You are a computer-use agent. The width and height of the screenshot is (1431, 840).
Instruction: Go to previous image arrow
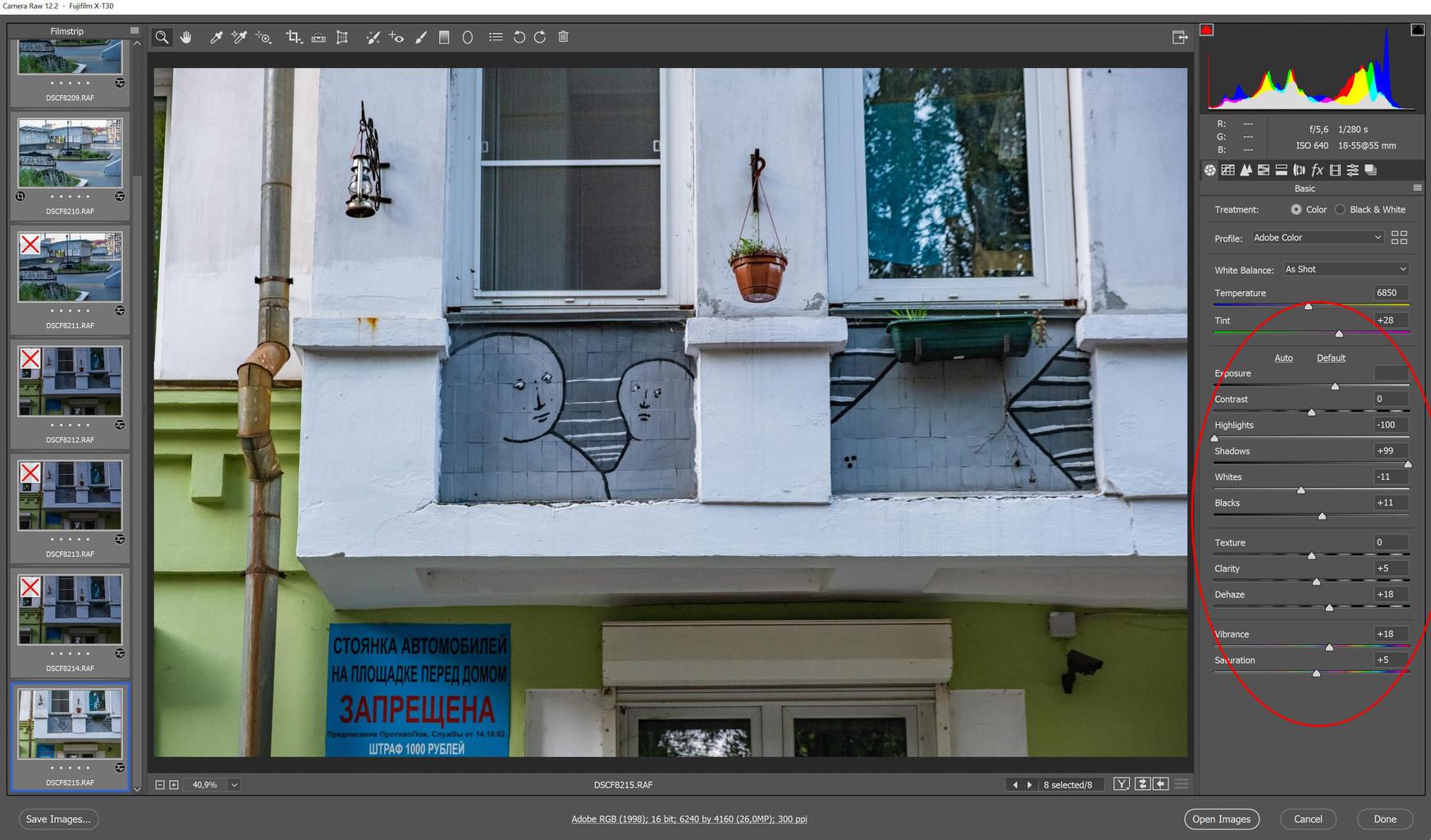[1015, 785]
